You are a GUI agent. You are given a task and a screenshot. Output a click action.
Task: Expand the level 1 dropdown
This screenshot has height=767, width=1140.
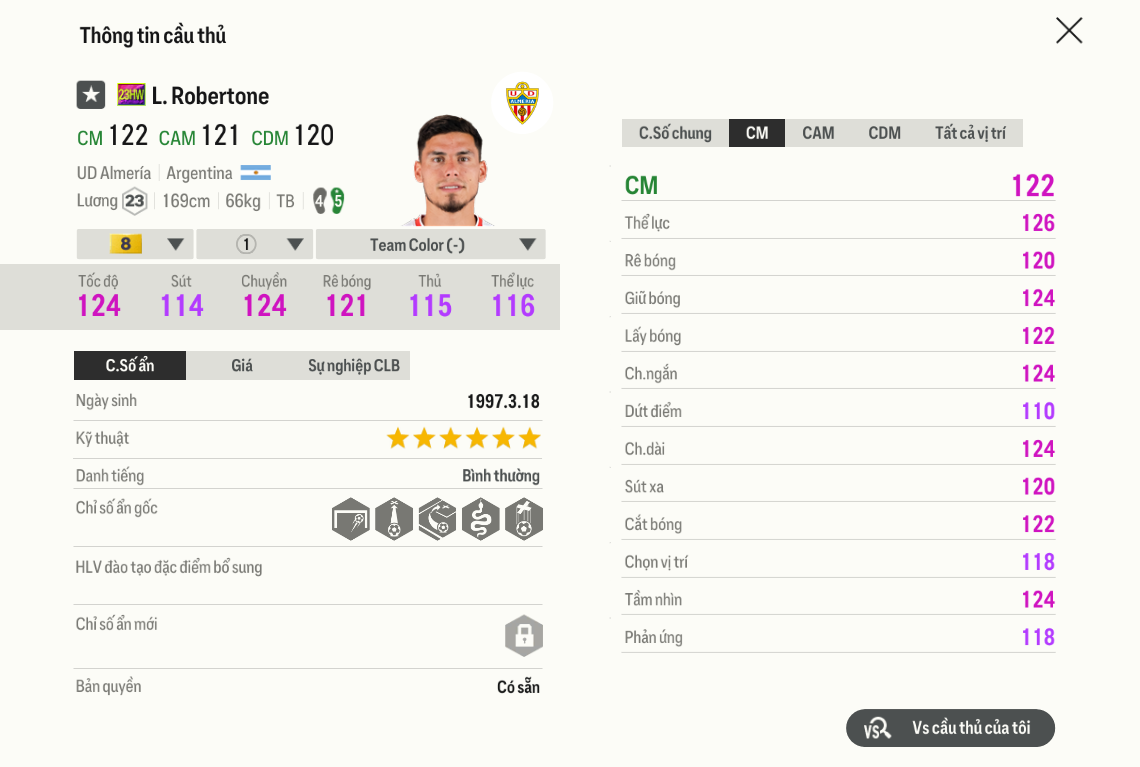coord(255,244)
